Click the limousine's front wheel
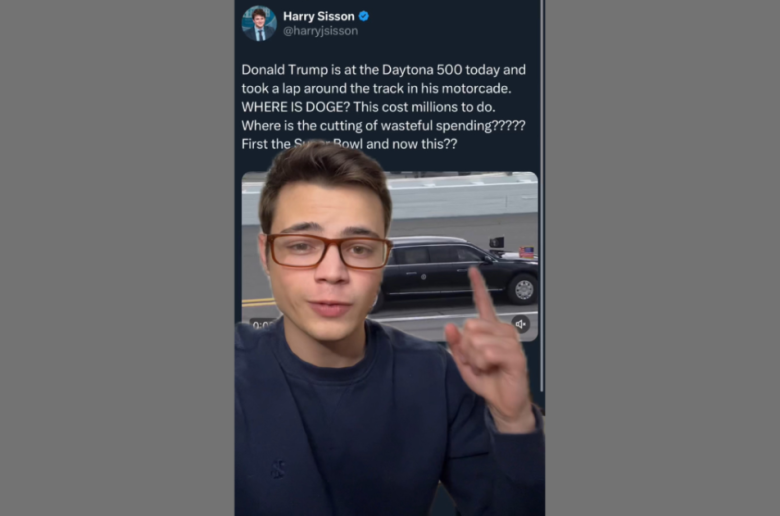780x516 pixels. point(523,290)
